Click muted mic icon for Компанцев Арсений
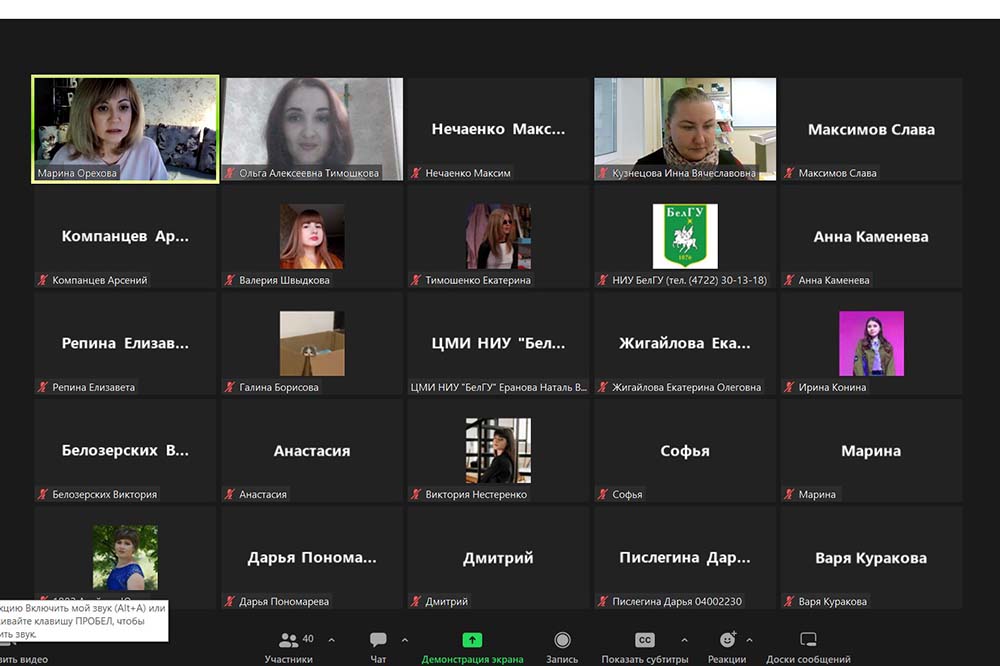 43,280
